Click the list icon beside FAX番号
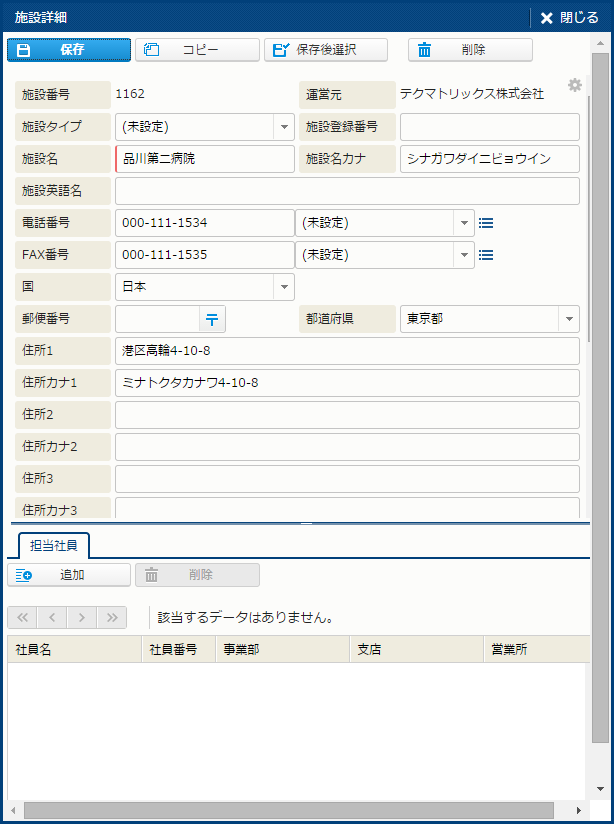This screenshot has width=614, height=824. point(486,255)
